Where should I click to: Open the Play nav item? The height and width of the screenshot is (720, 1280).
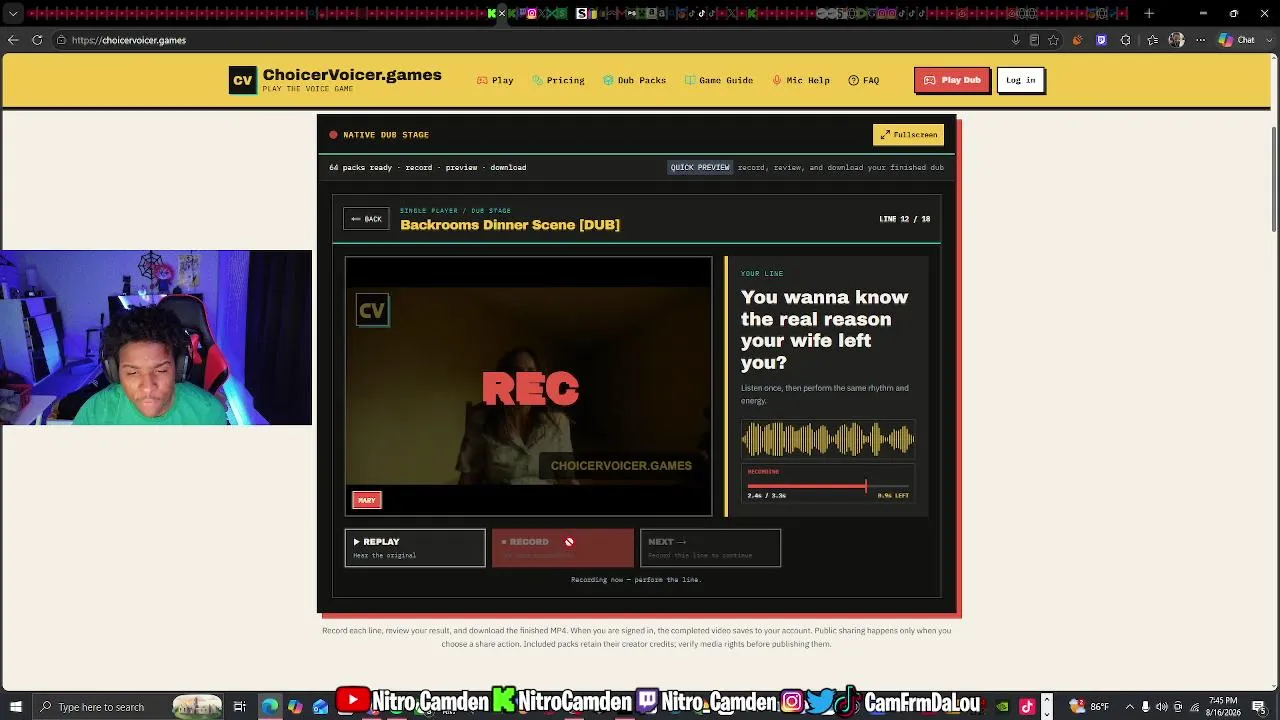click(495, 80)
